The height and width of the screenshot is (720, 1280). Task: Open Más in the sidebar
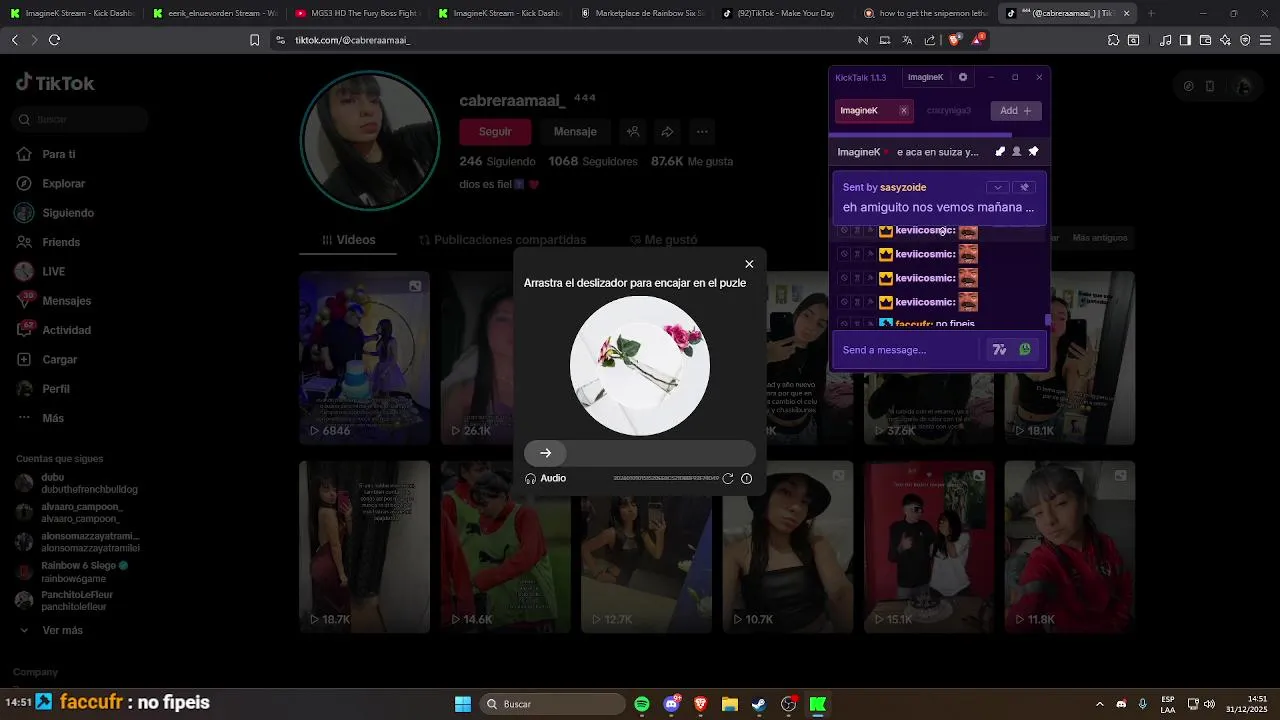click(x=52, y=418)
